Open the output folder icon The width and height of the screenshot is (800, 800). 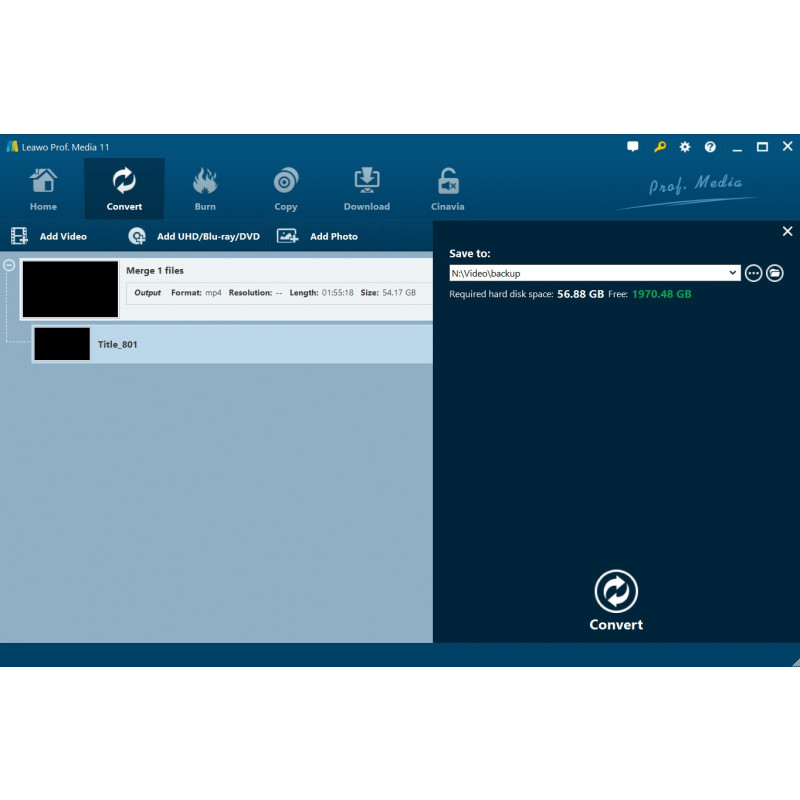click(774, 273)
